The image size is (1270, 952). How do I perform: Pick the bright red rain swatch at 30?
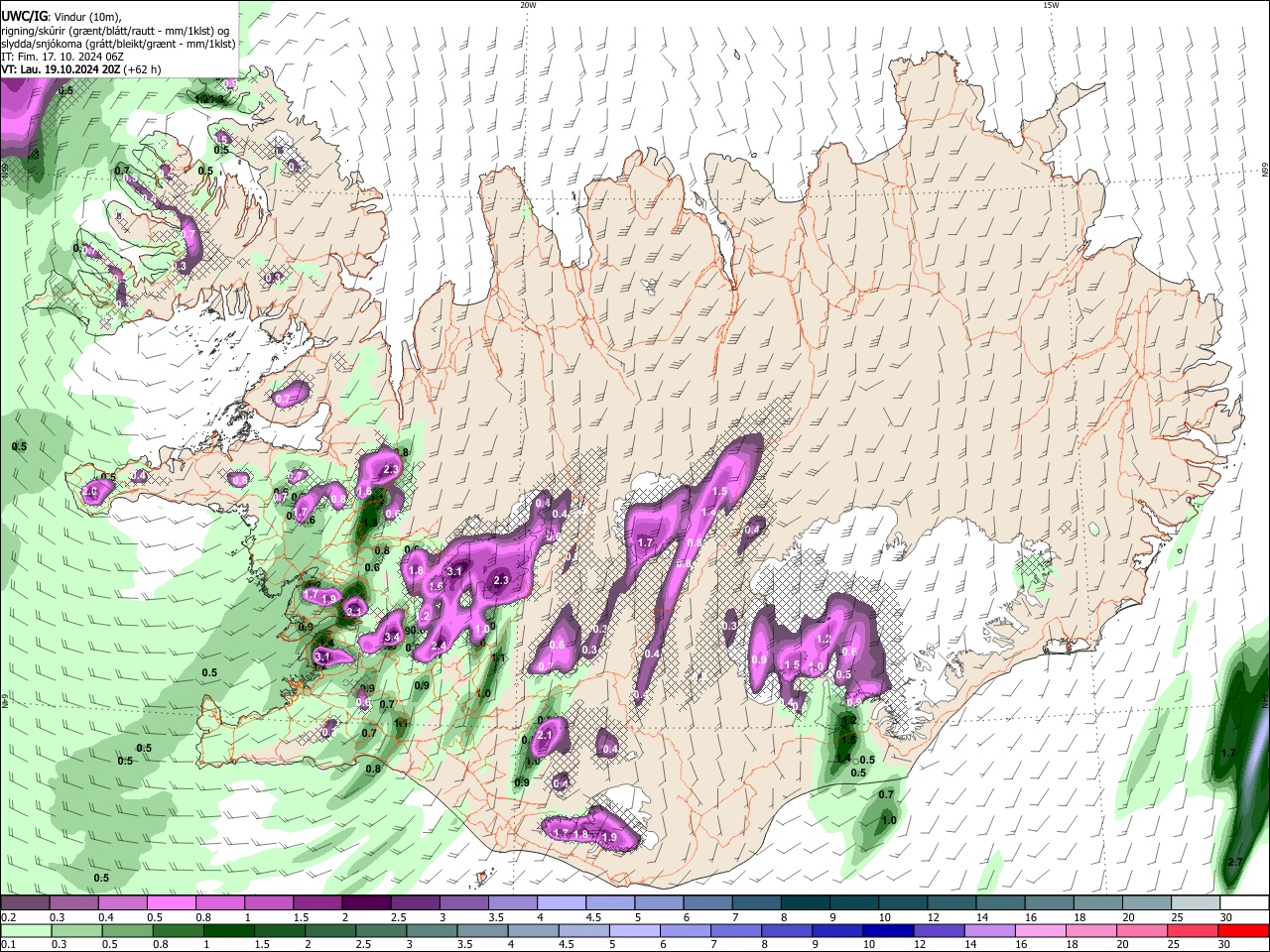(x=1244, y=930)
